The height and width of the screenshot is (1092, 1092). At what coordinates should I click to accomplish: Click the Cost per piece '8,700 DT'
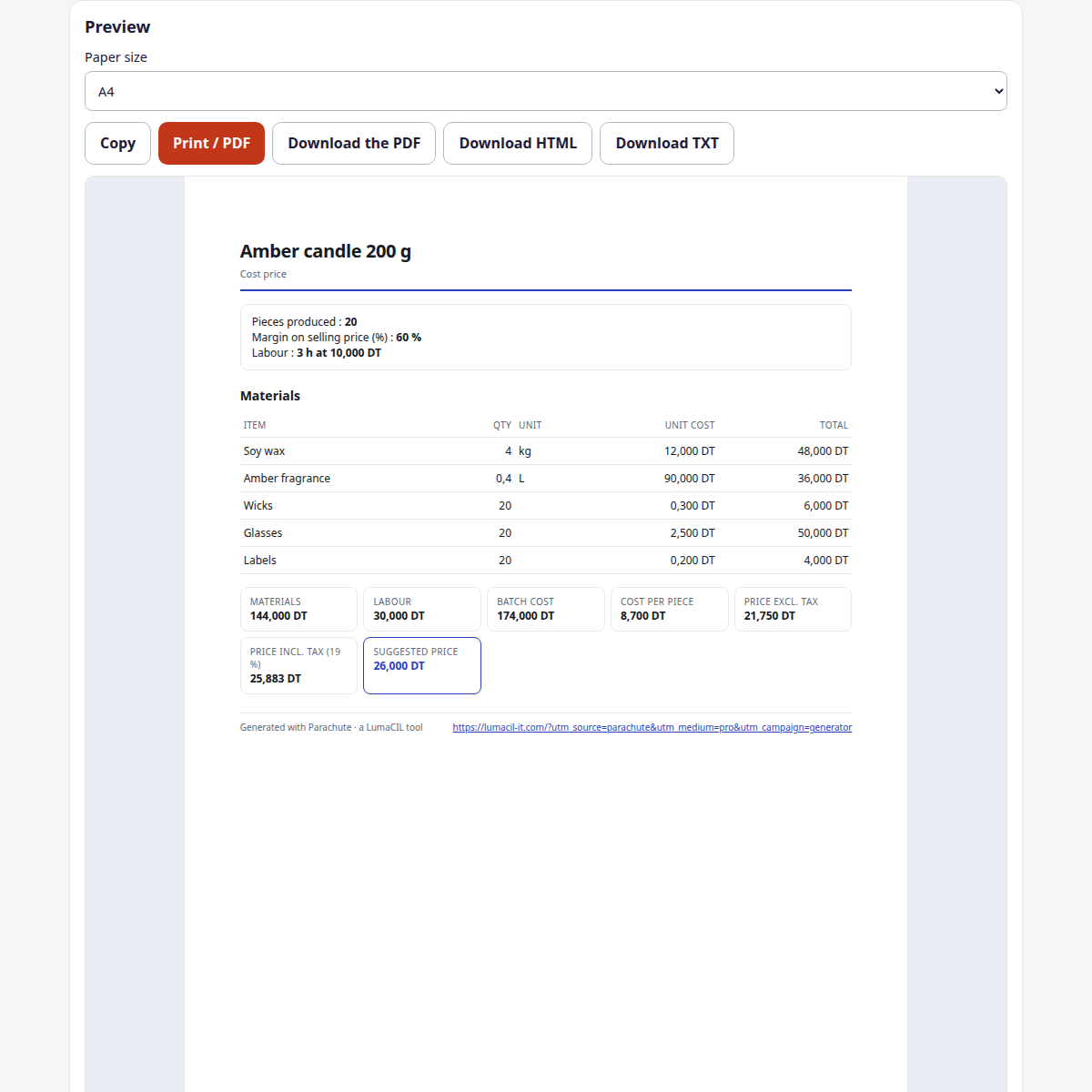pos(642,616)
